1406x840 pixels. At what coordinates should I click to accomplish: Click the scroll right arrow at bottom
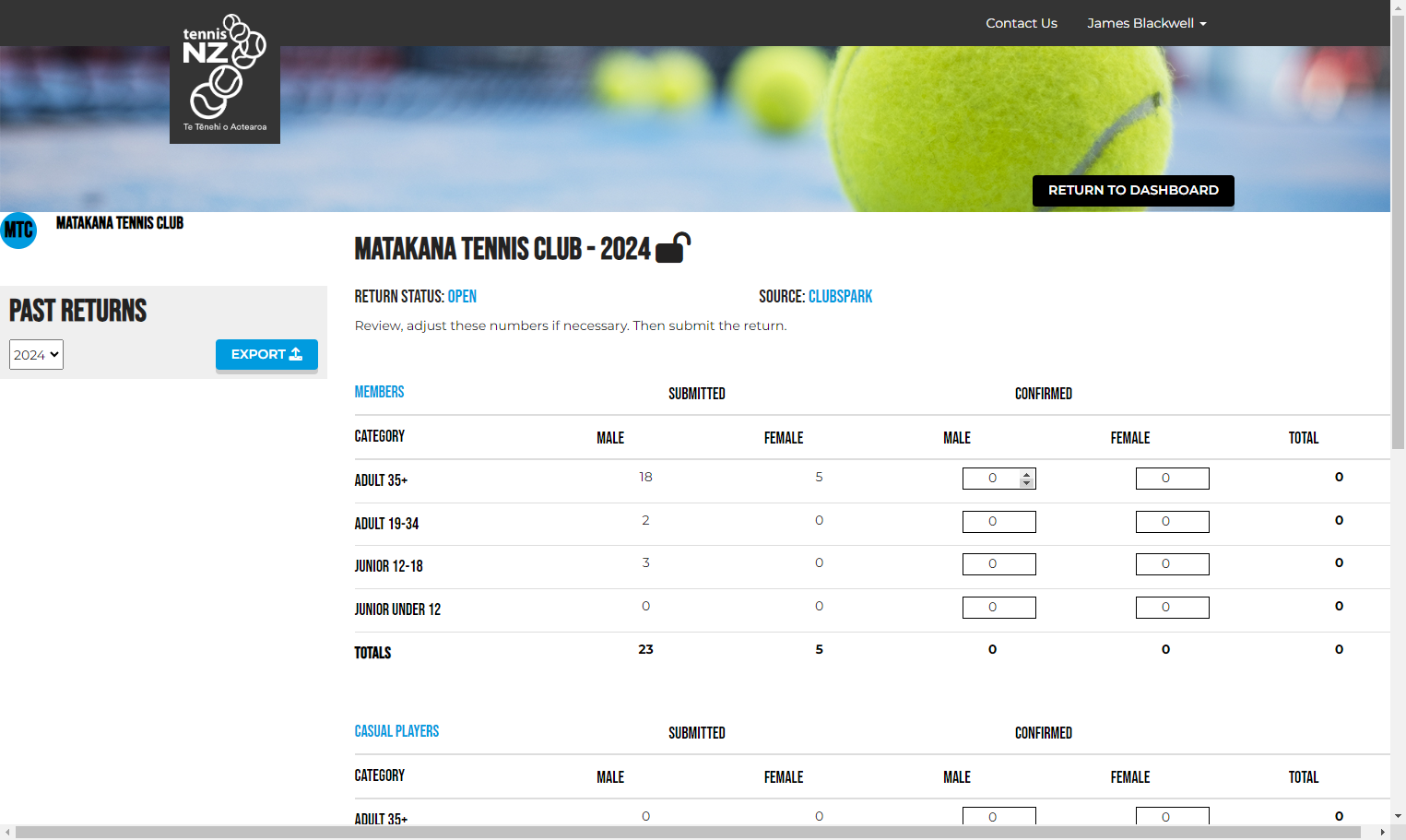[x=1382, y=832]
